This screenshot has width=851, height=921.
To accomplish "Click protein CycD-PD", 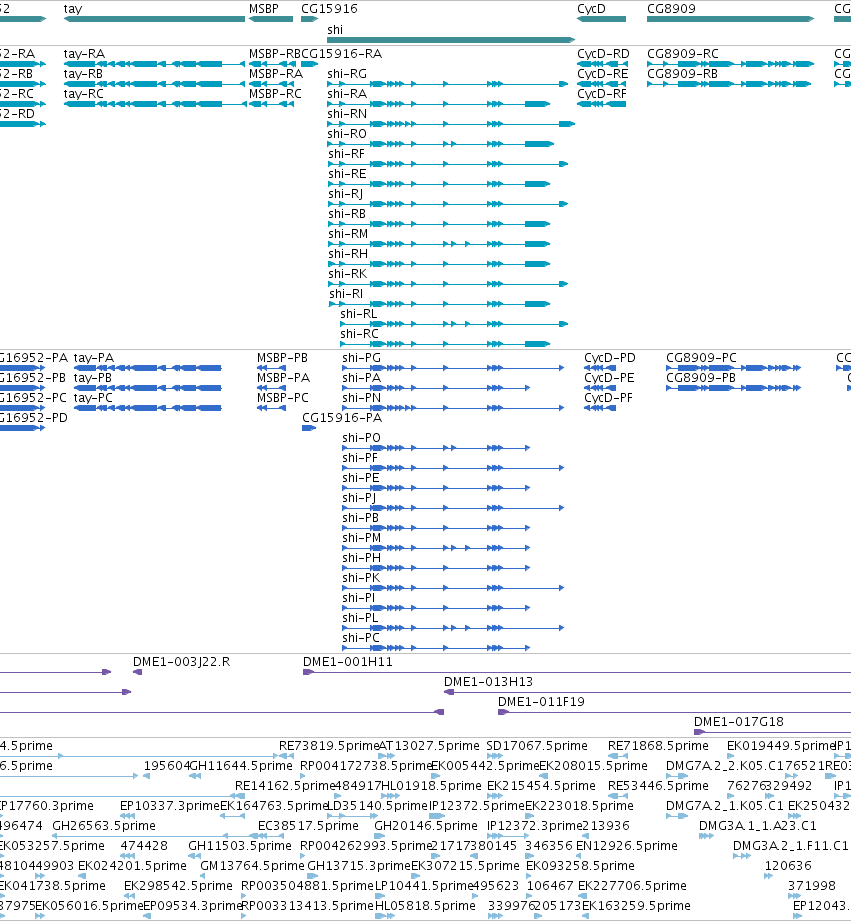I will coord(610,358).
